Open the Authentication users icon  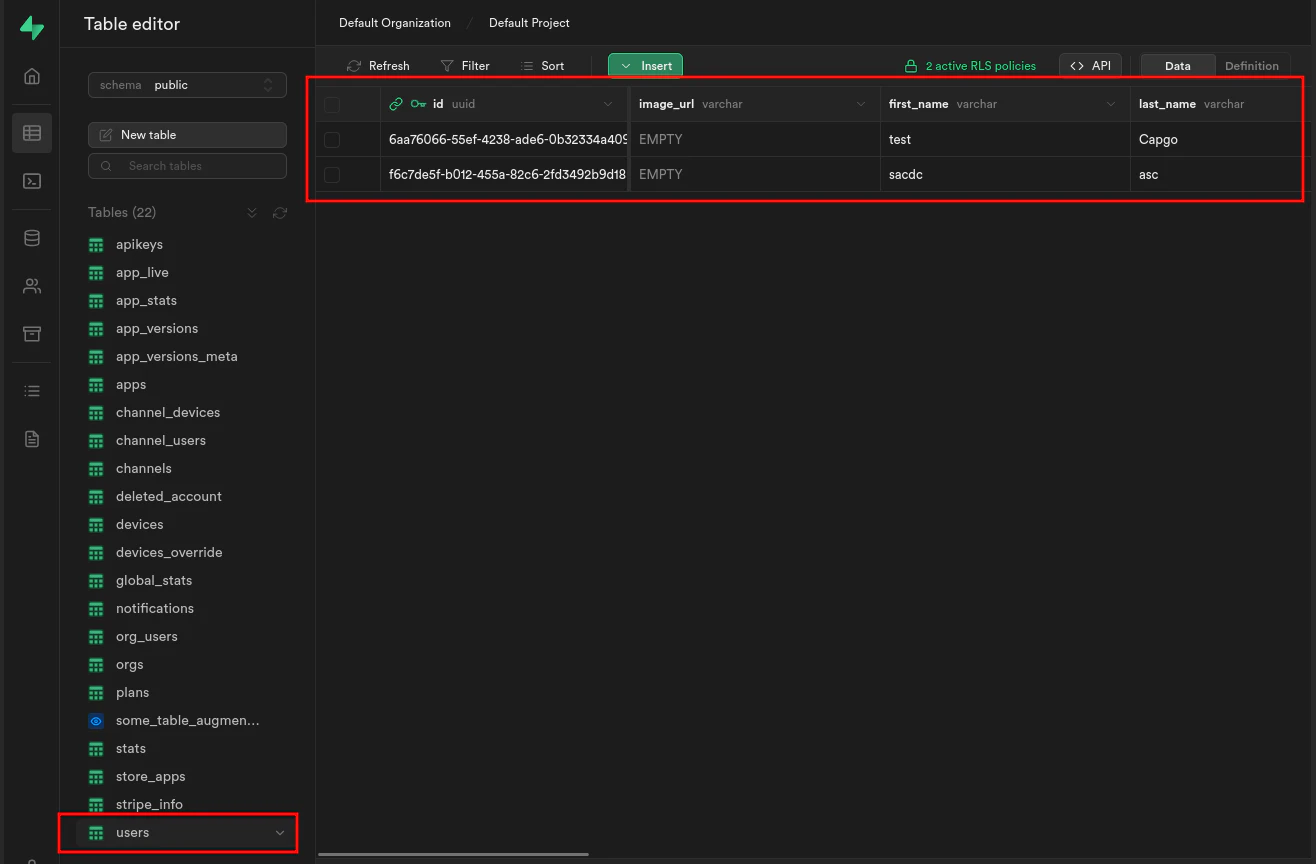(31, 285)
